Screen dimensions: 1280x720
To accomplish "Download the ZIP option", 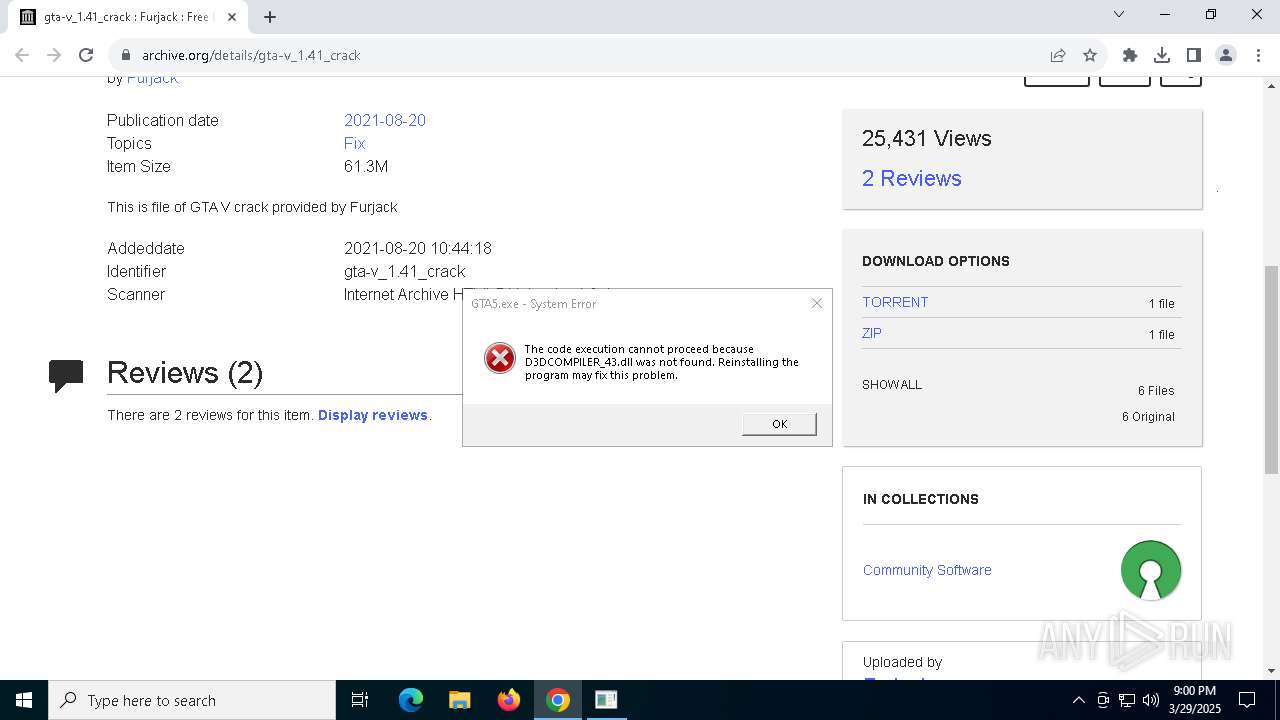I will tap(872, 333).
